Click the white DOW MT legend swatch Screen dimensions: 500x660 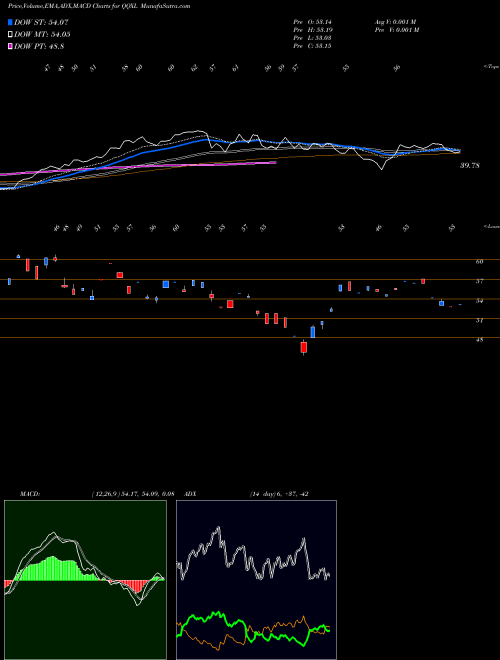[10, 35]
